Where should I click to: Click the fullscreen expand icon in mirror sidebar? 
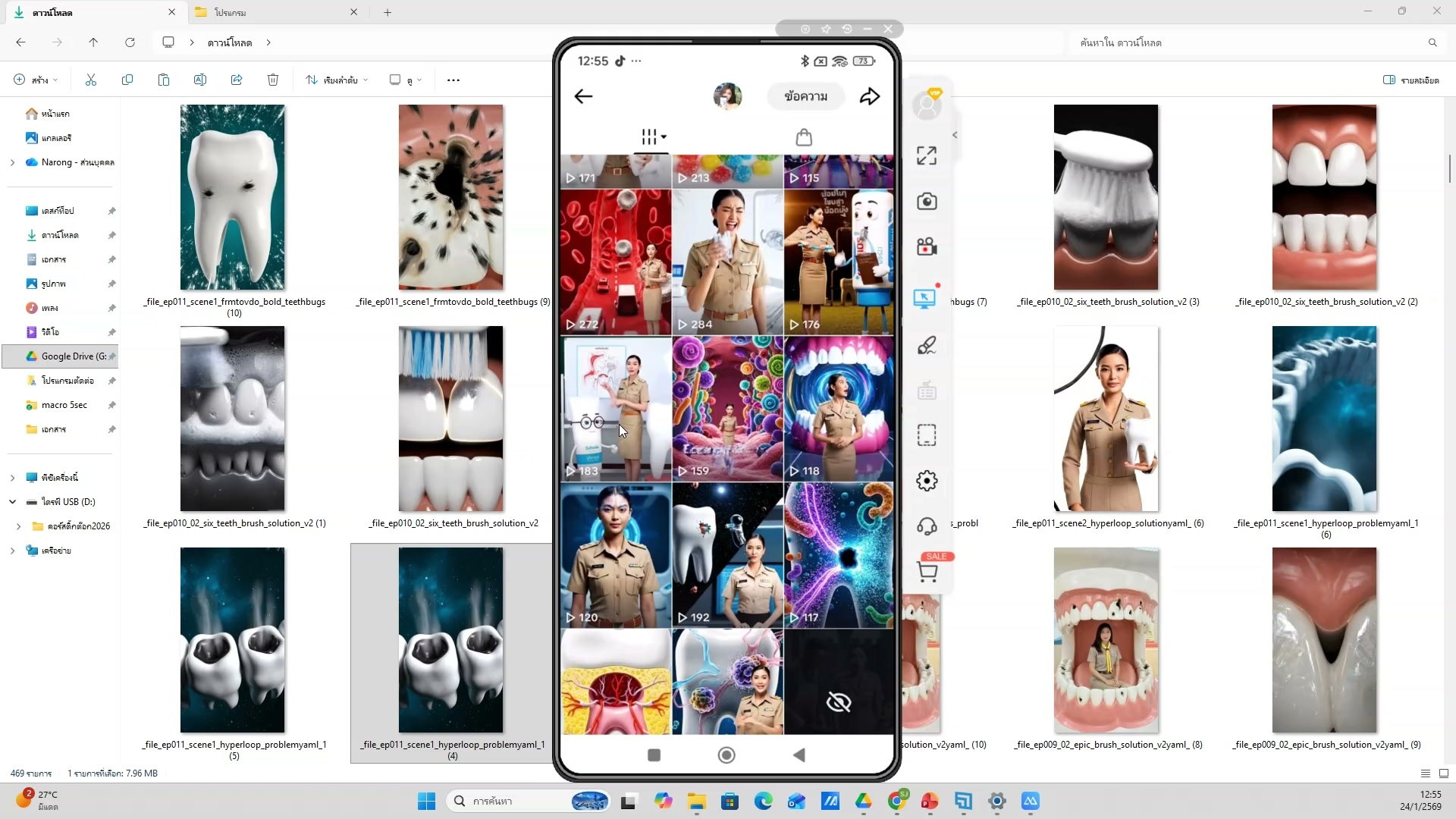[926, 155]
